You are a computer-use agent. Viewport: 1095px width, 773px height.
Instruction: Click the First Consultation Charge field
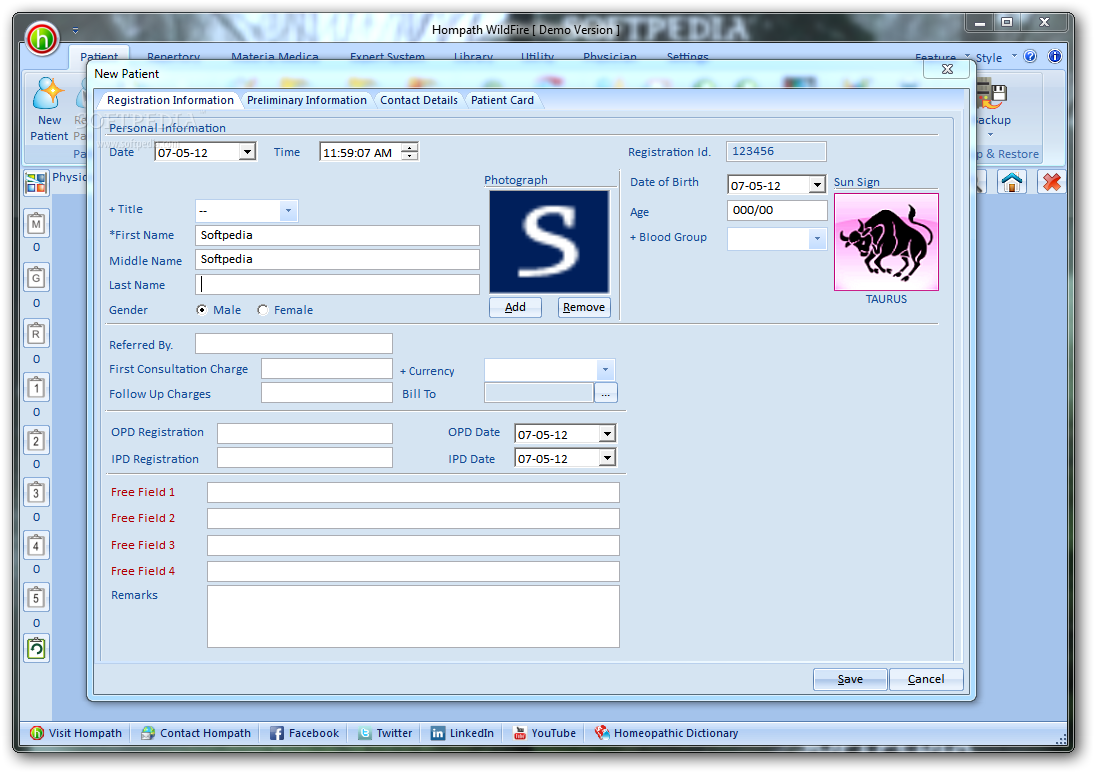click(327, 369)
